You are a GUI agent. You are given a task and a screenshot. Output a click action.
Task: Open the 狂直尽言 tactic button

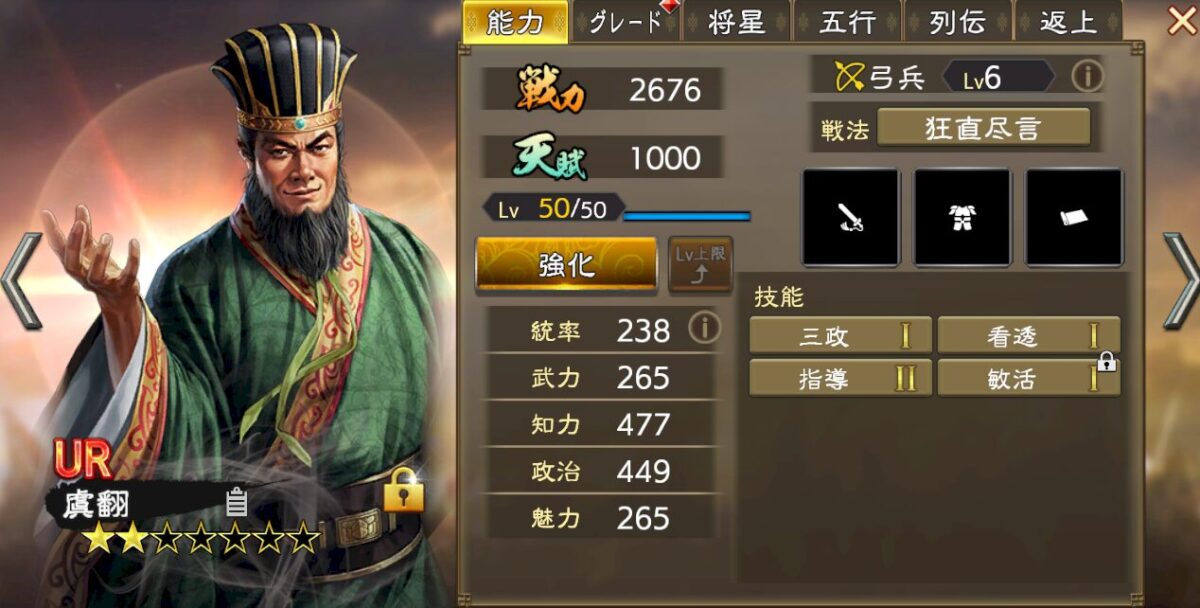(983, 128)
